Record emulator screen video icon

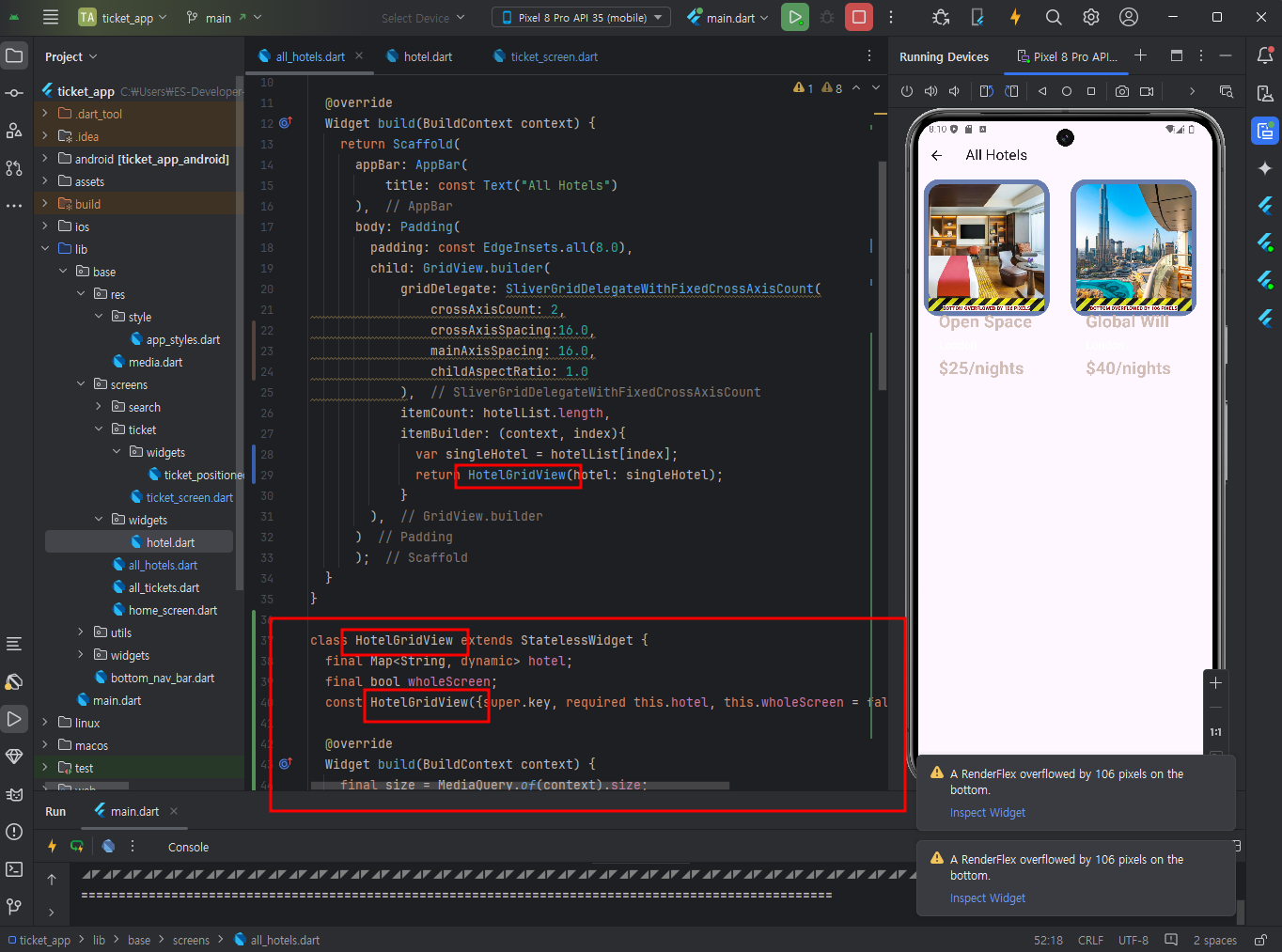click(1147, 91)
